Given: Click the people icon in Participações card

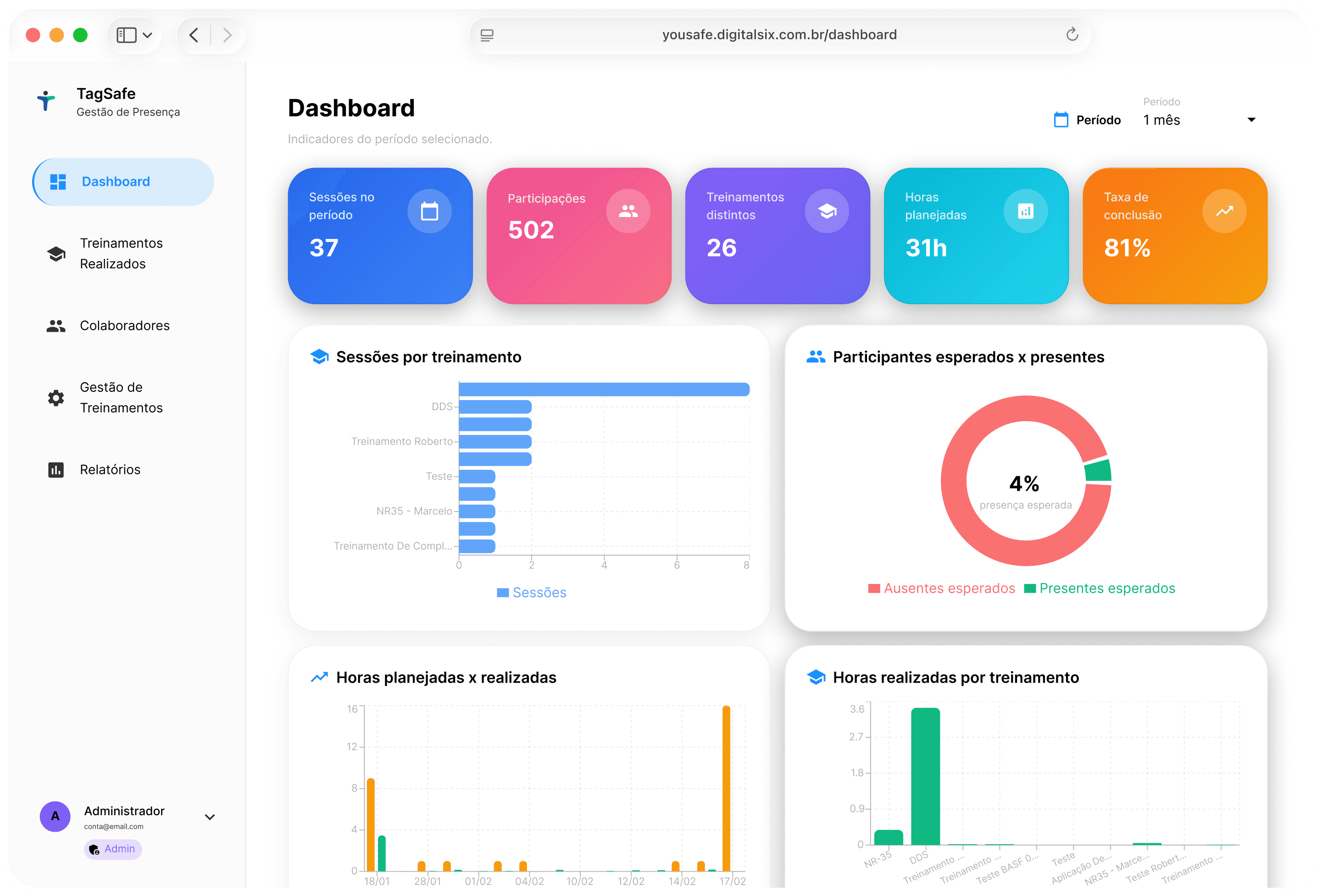Looking at the screenshot, I should 628,211.
